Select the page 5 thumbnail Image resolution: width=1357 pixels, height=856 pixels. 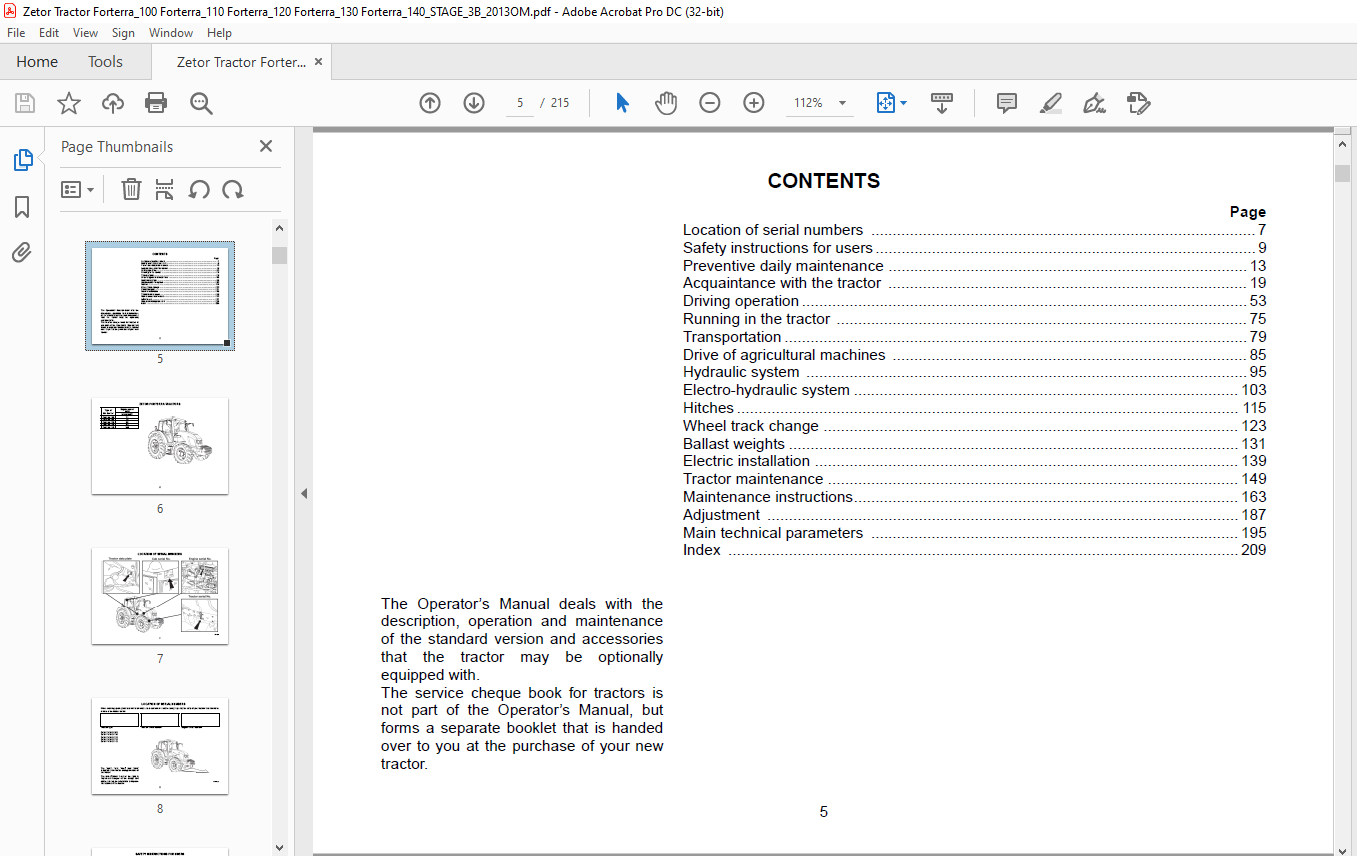click(x=160, y=295)
